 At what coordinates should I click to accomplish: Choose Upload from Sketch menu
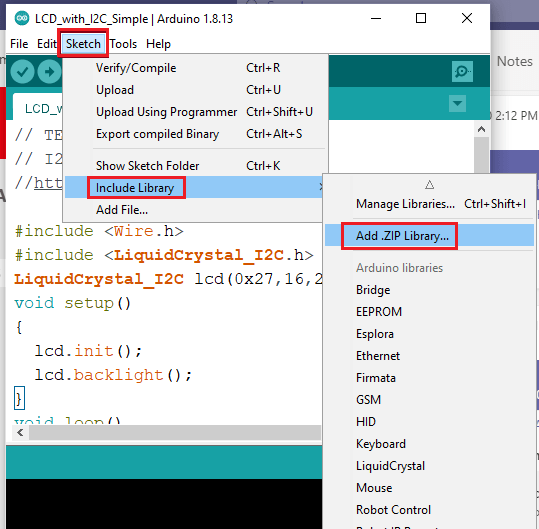(195, 90)
